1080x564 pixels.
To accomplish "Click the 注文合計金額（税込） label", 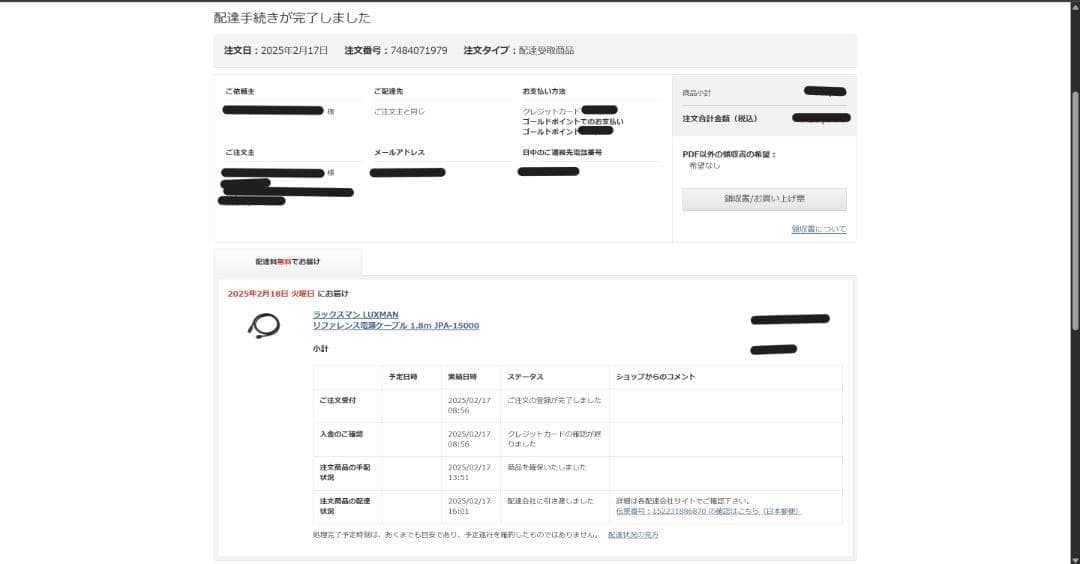I will 719,118.
